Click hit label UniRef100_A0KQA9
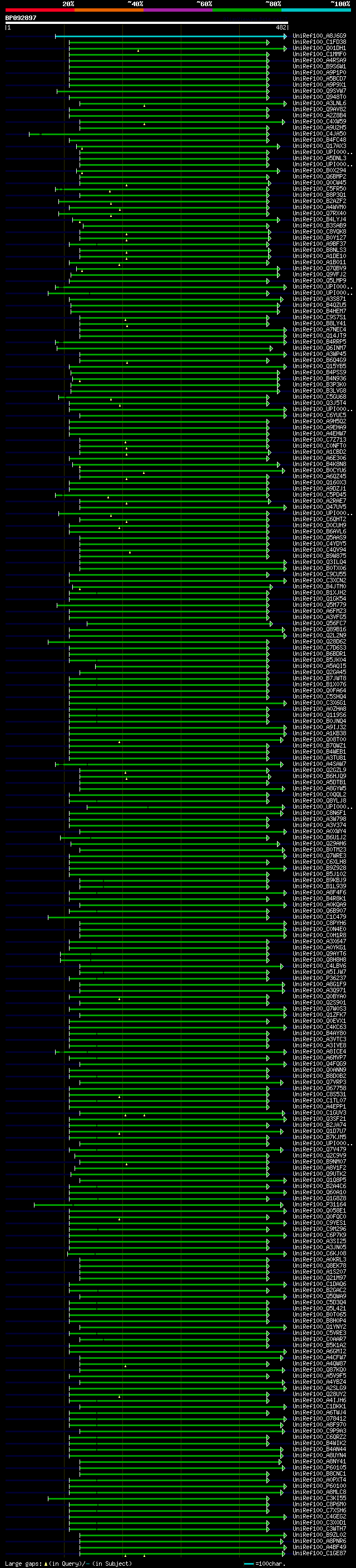The width and height of the screenshot is (356, 1568). [x=319, y=904]
